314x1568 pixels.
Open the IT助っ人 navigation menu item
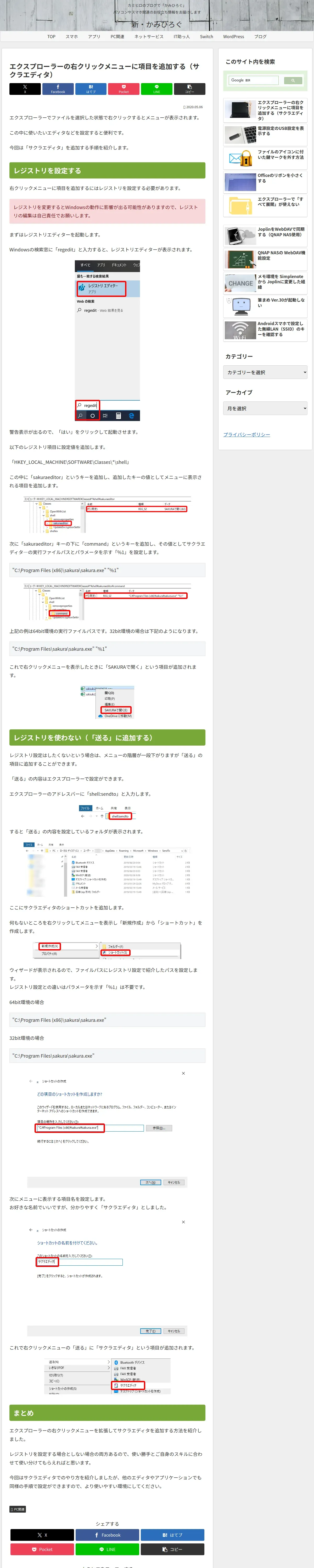tap(182, 37)
